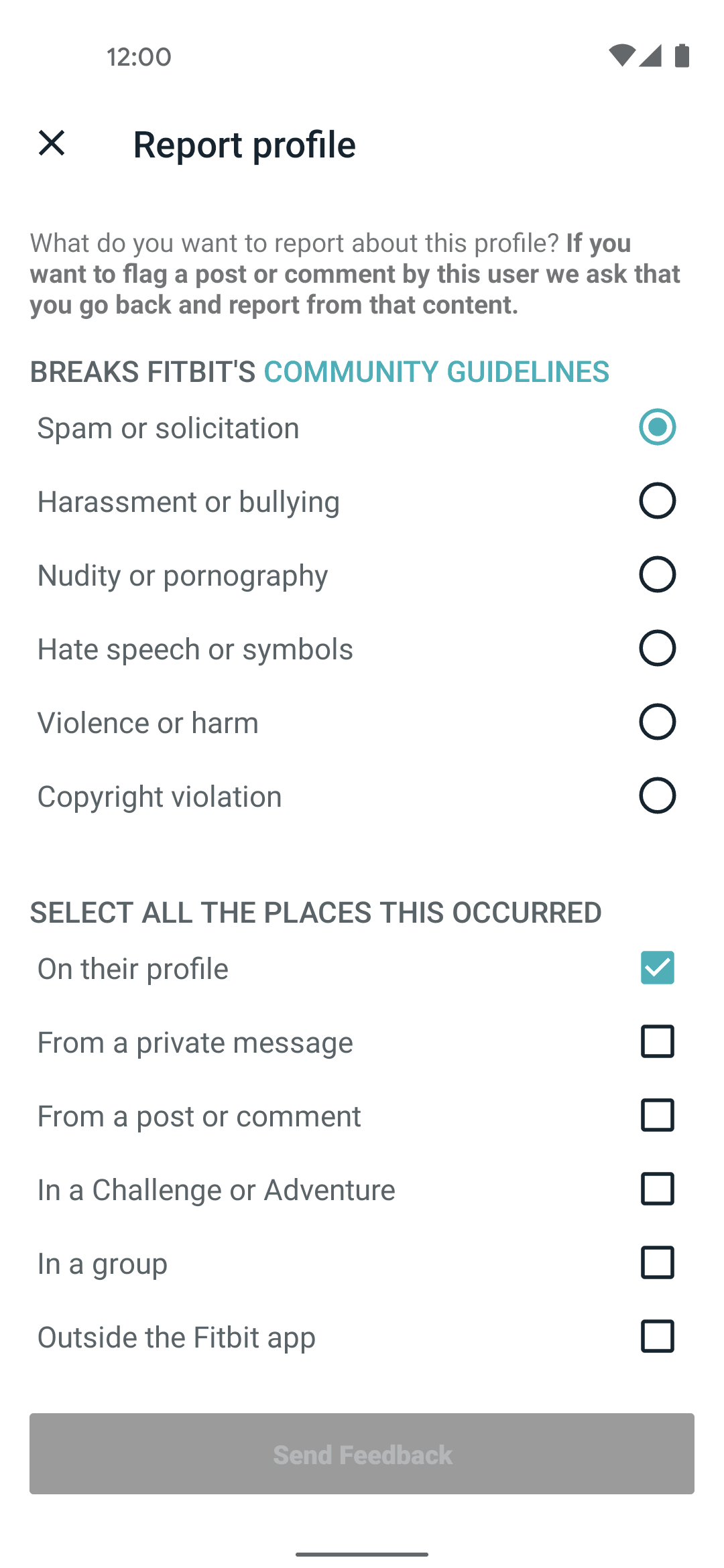
Task: Tap the Wi-Fi status icon
Action: click(x=621, y=56)
